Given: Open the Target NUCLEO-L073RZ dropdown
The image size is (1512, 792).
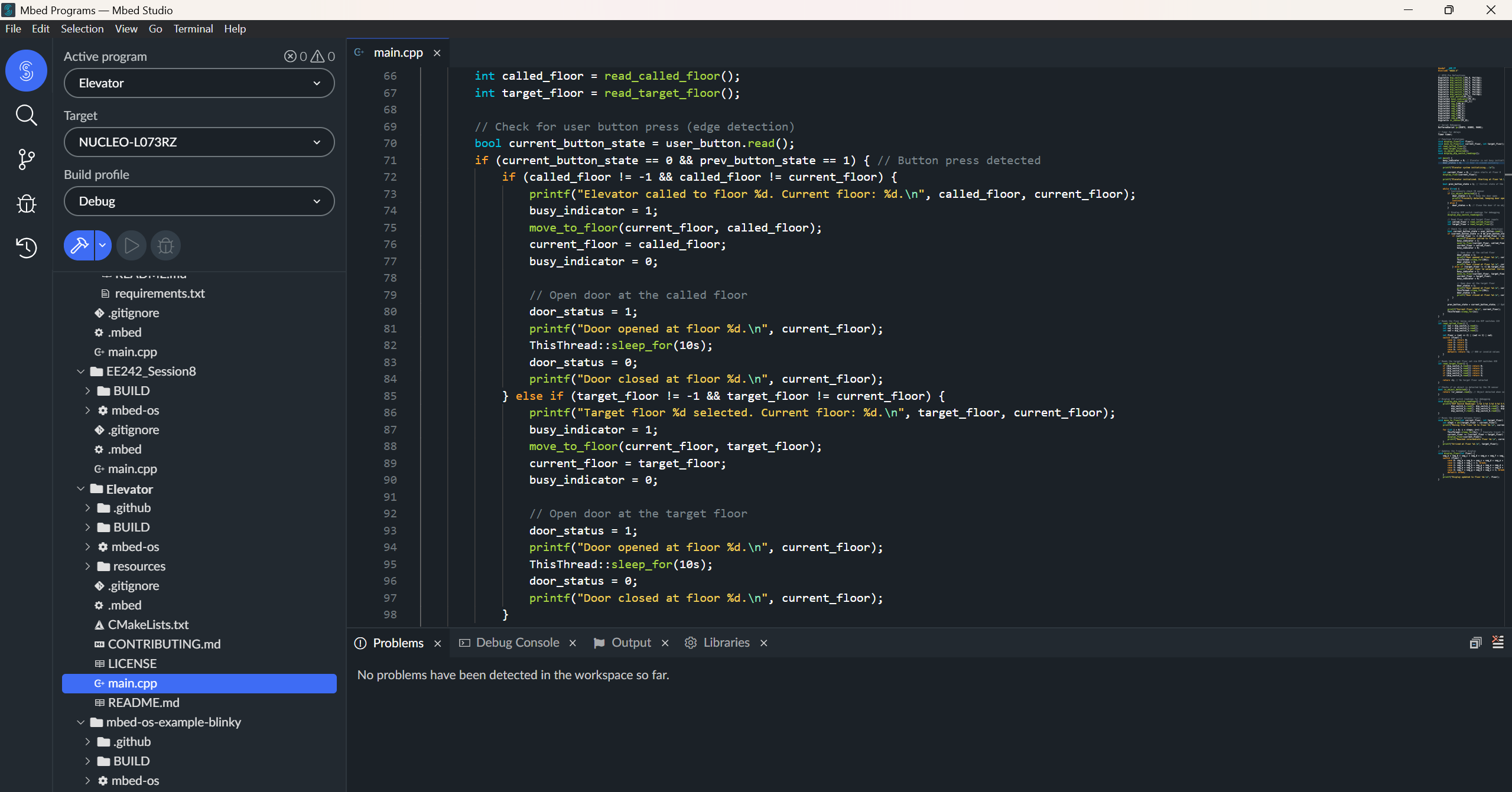Looking at the screenshot, I should 199,142.
